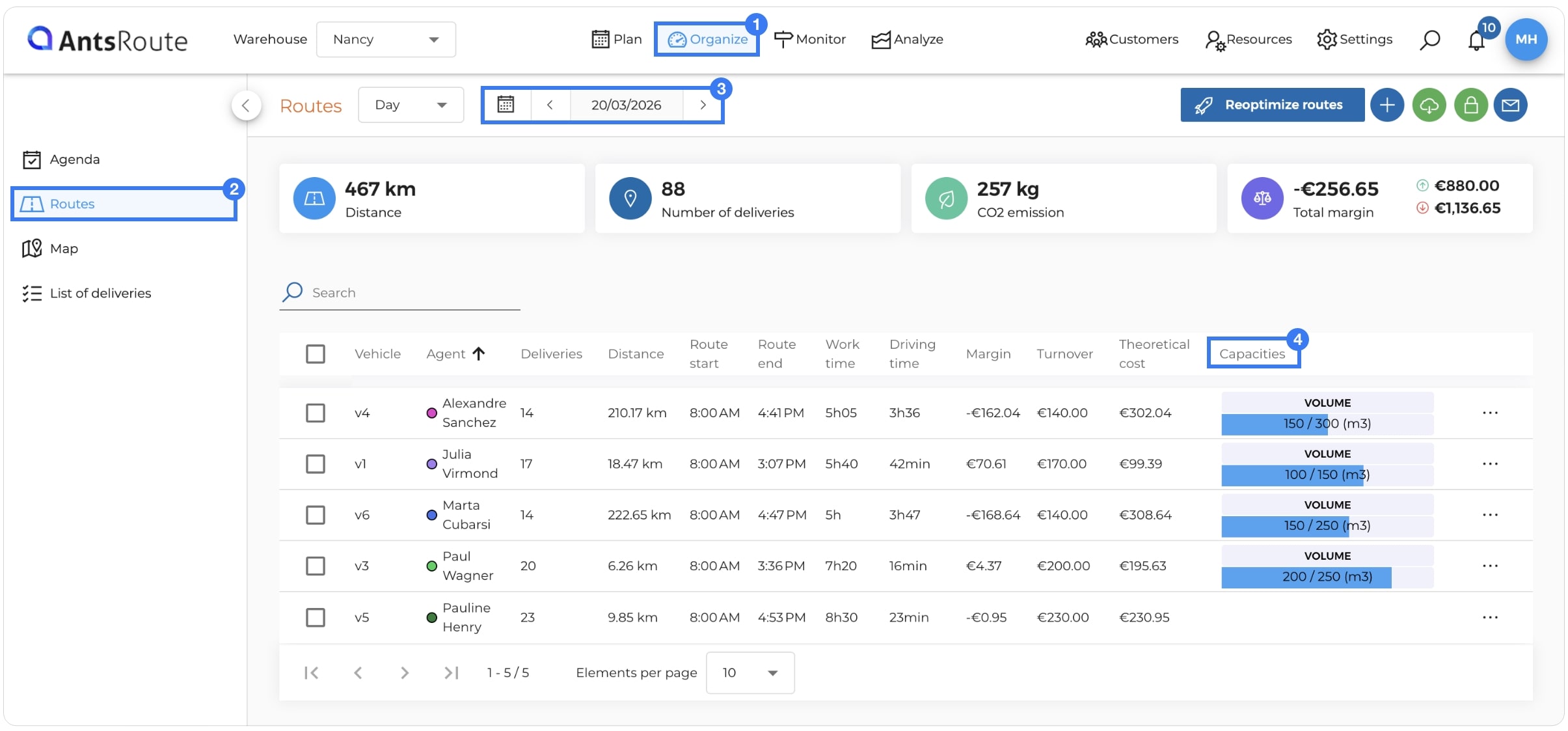The width and height of the screenshot is (1568, 731).
Task: Open the Resources menu
Action: point(1248,40)
